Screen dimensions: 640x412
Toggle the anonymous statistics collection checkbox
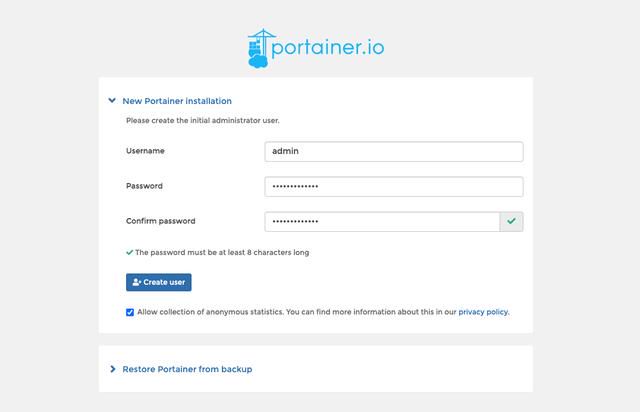click(130, 312)
